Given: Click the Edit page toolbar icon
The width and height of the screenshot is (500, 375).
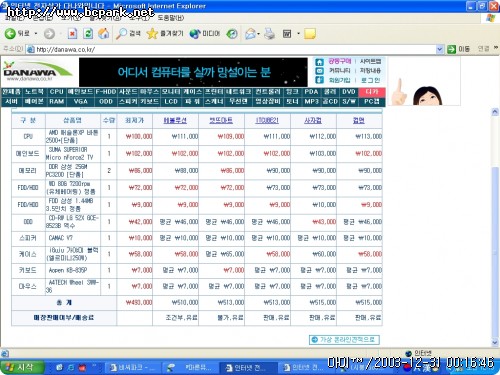Looking at the screenshot, I should pos(287,34).
